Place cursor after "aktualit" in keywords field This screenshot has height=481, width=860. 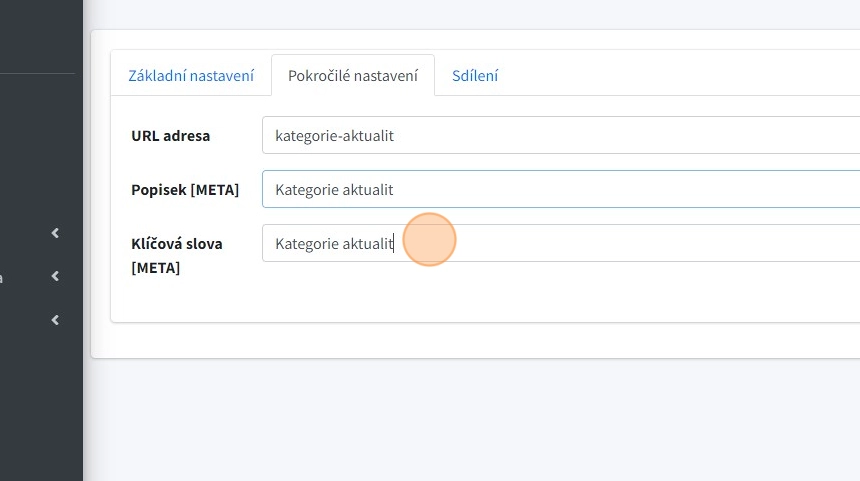pos(395,243)
